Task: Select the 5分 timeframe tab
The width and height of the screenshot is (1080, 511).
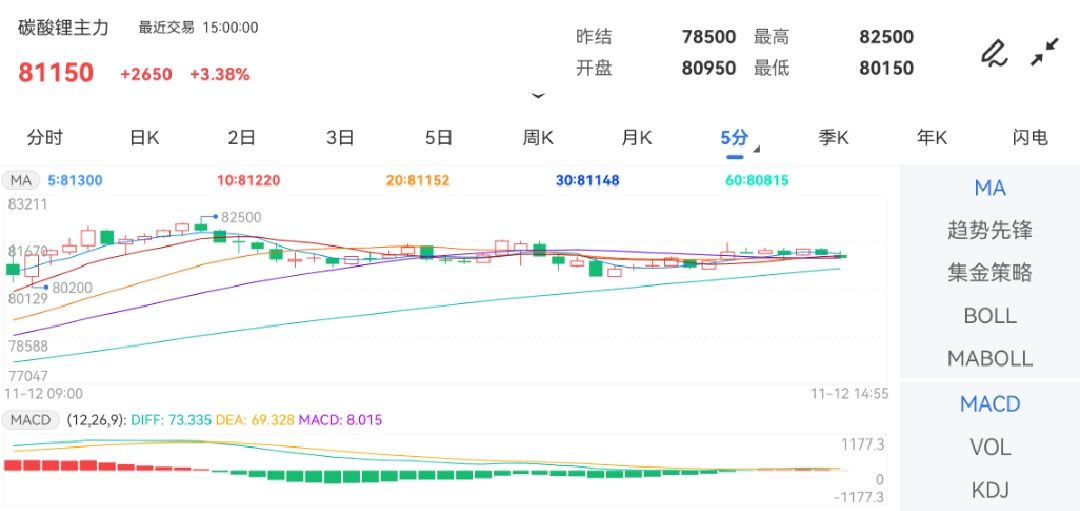Action: [x=734, y=138]
